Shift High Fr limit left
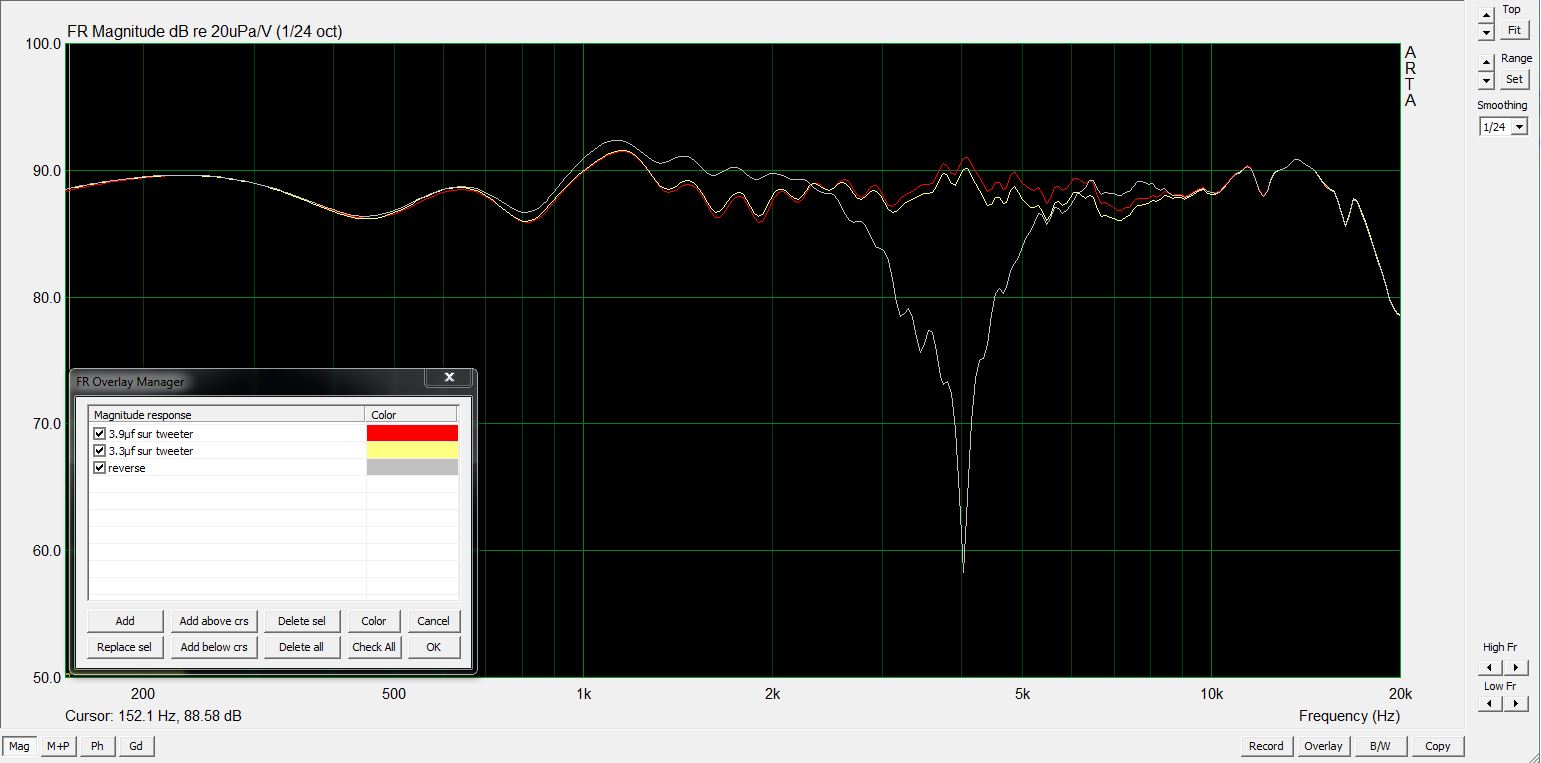1541x763 pixels. click(1489, 668)
